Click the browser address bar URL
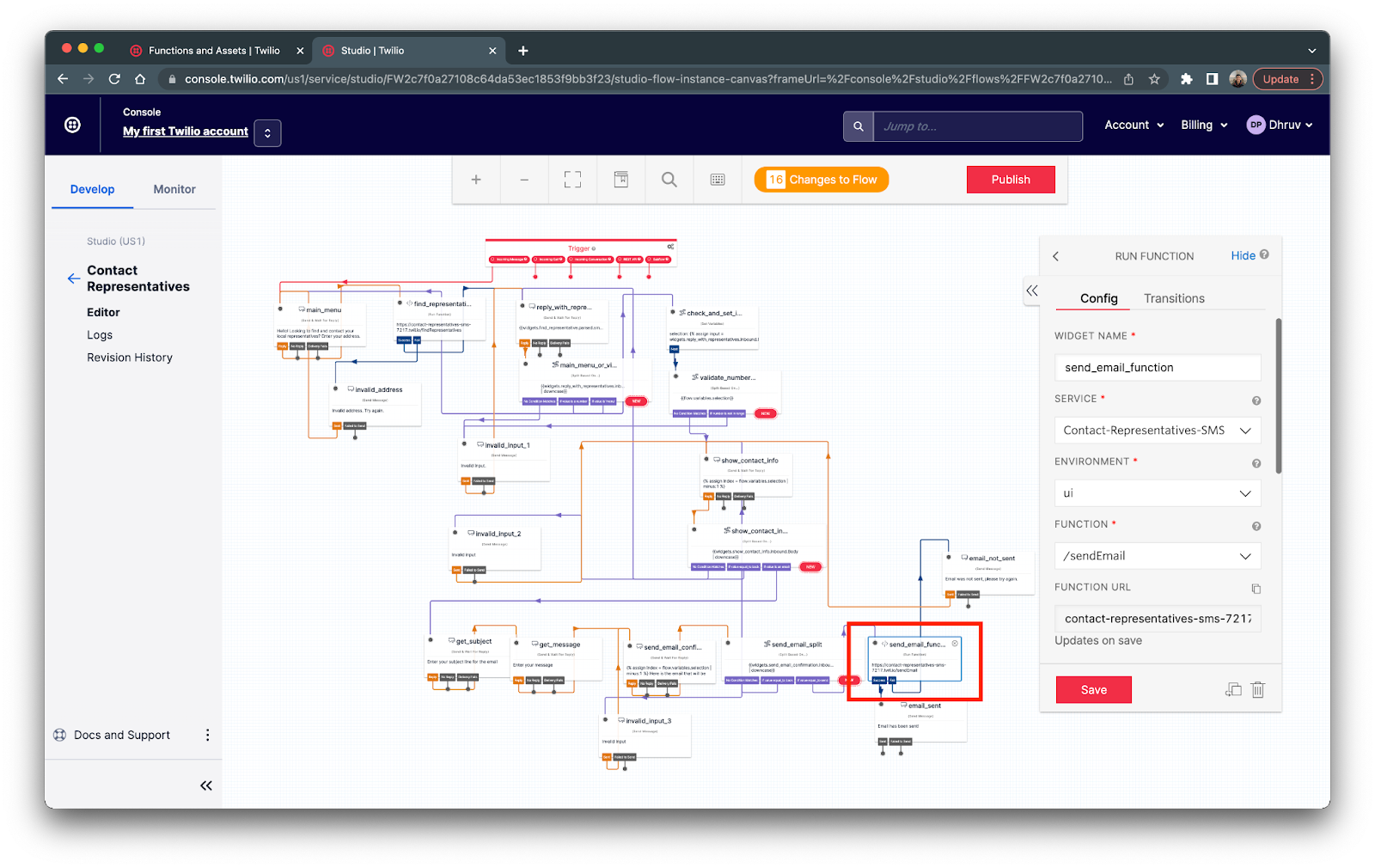The width and height of the screenshot is (1375, 868). click(648, 79)
